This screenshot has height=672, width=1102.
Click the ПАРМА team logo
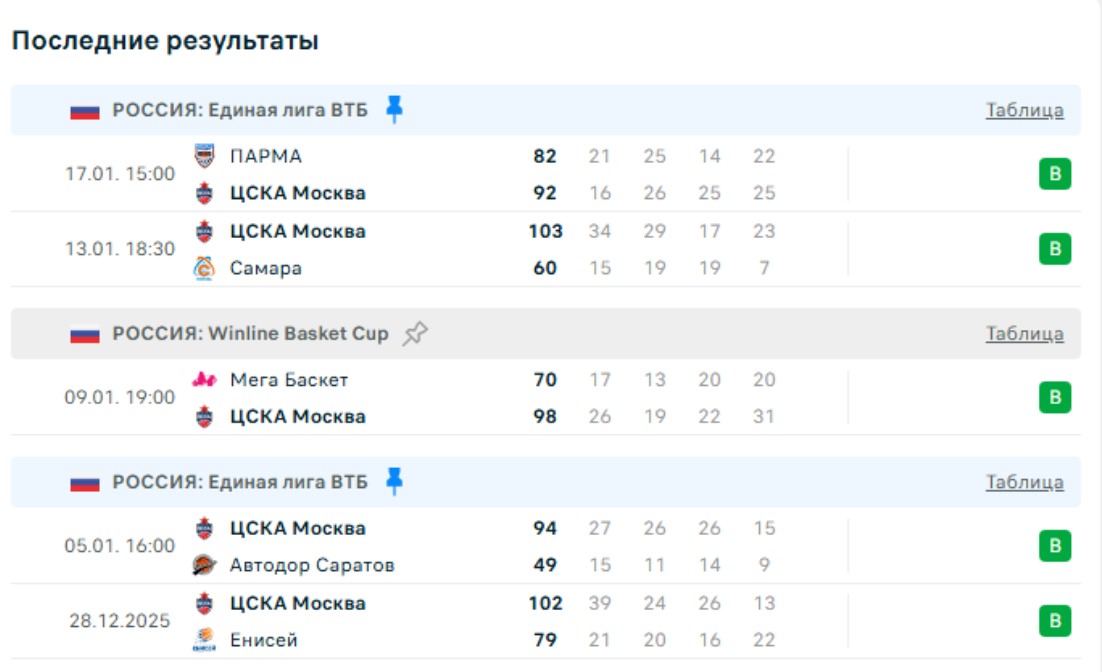point(204,156)
